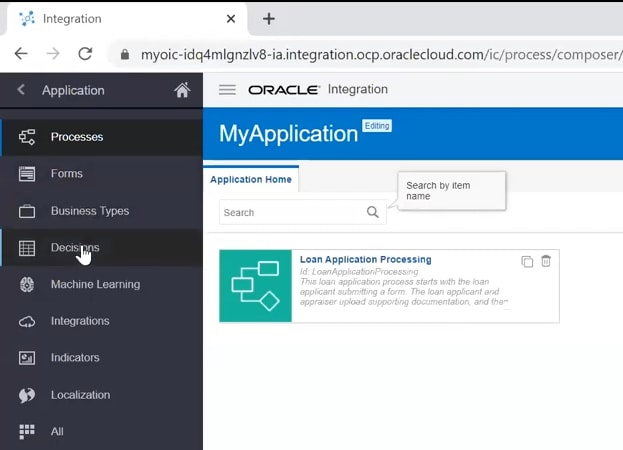623x450 pixels.
Task: Select Processes in the sidebar
Action: (x=77, y=137)
